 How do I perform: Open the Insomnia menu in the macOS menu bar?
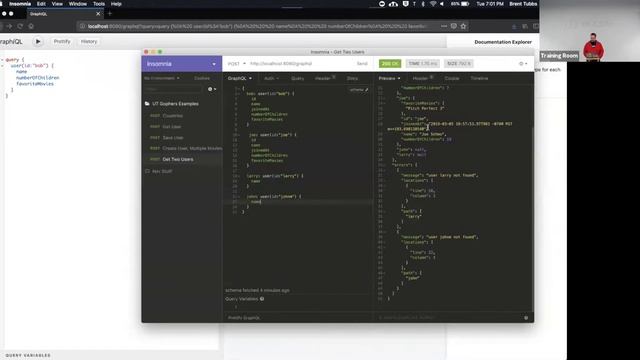pos(20,4)
